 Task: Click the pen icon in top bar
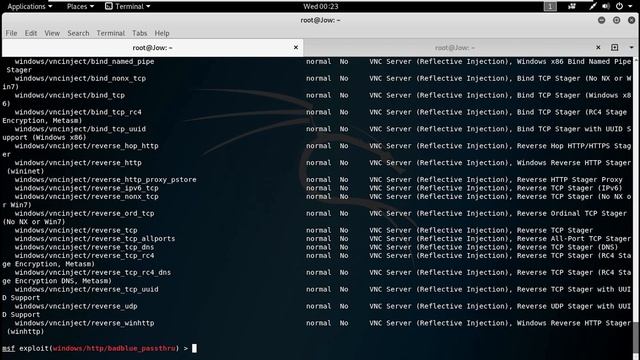[593, 6]
